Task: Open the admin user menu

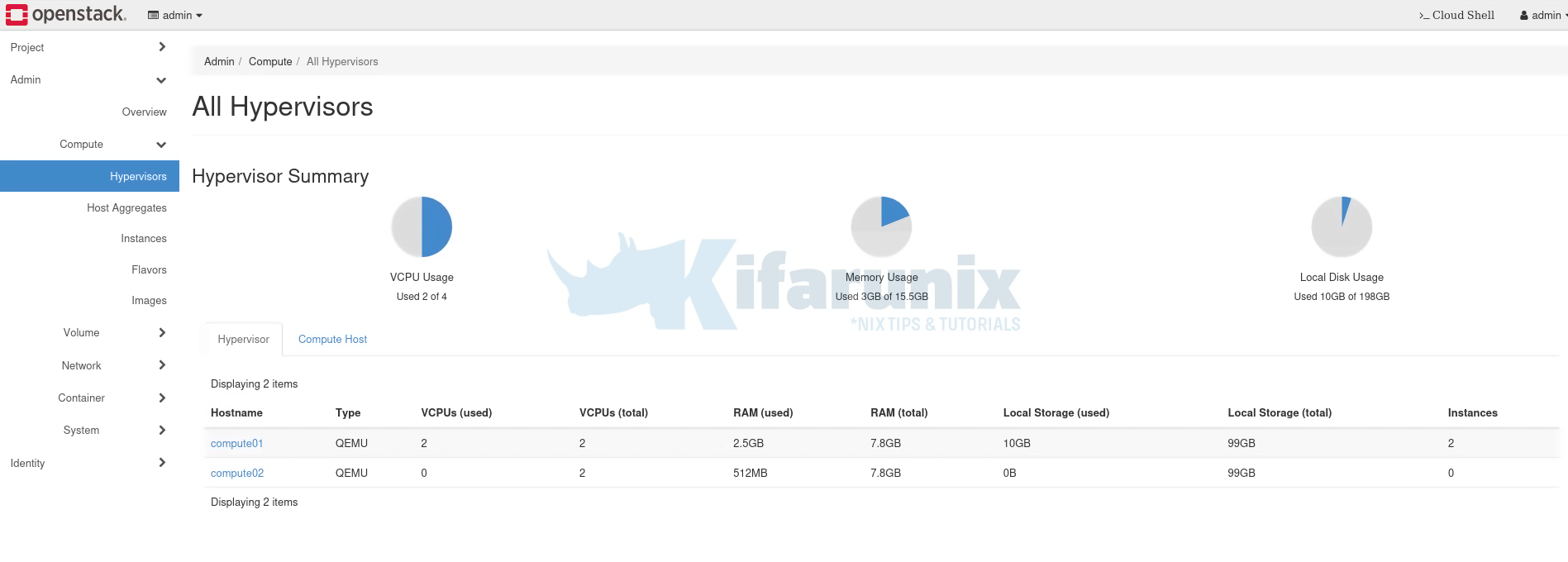Action: (1542, 15)
